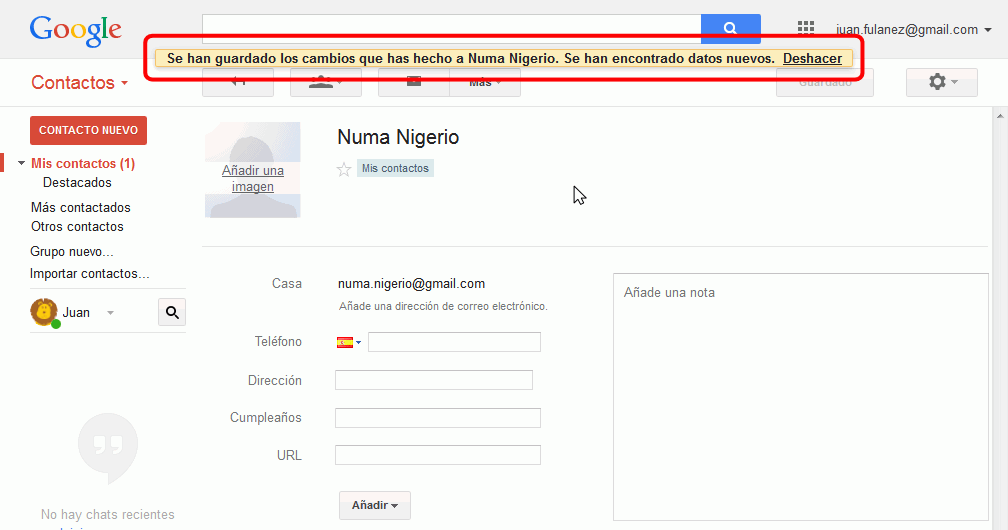Click CONTACTO NUEVO button
The width and height of the screenshot is (1008, 530).
(x=88, y=130)
